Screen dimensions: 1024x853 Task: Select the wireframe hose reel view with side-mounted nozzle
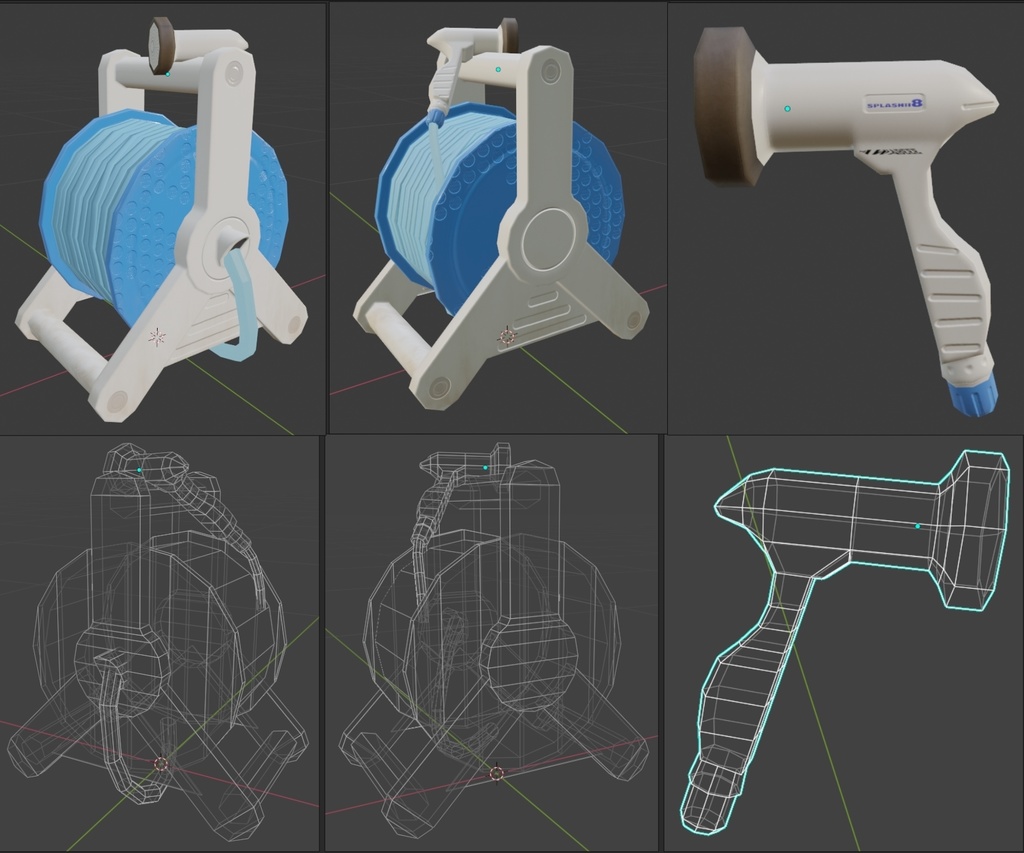(x=491, y=643)
